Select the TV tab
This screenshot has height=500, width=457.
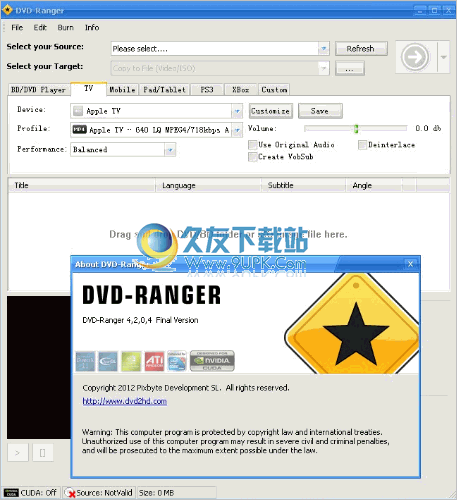[x=89, y=89]
